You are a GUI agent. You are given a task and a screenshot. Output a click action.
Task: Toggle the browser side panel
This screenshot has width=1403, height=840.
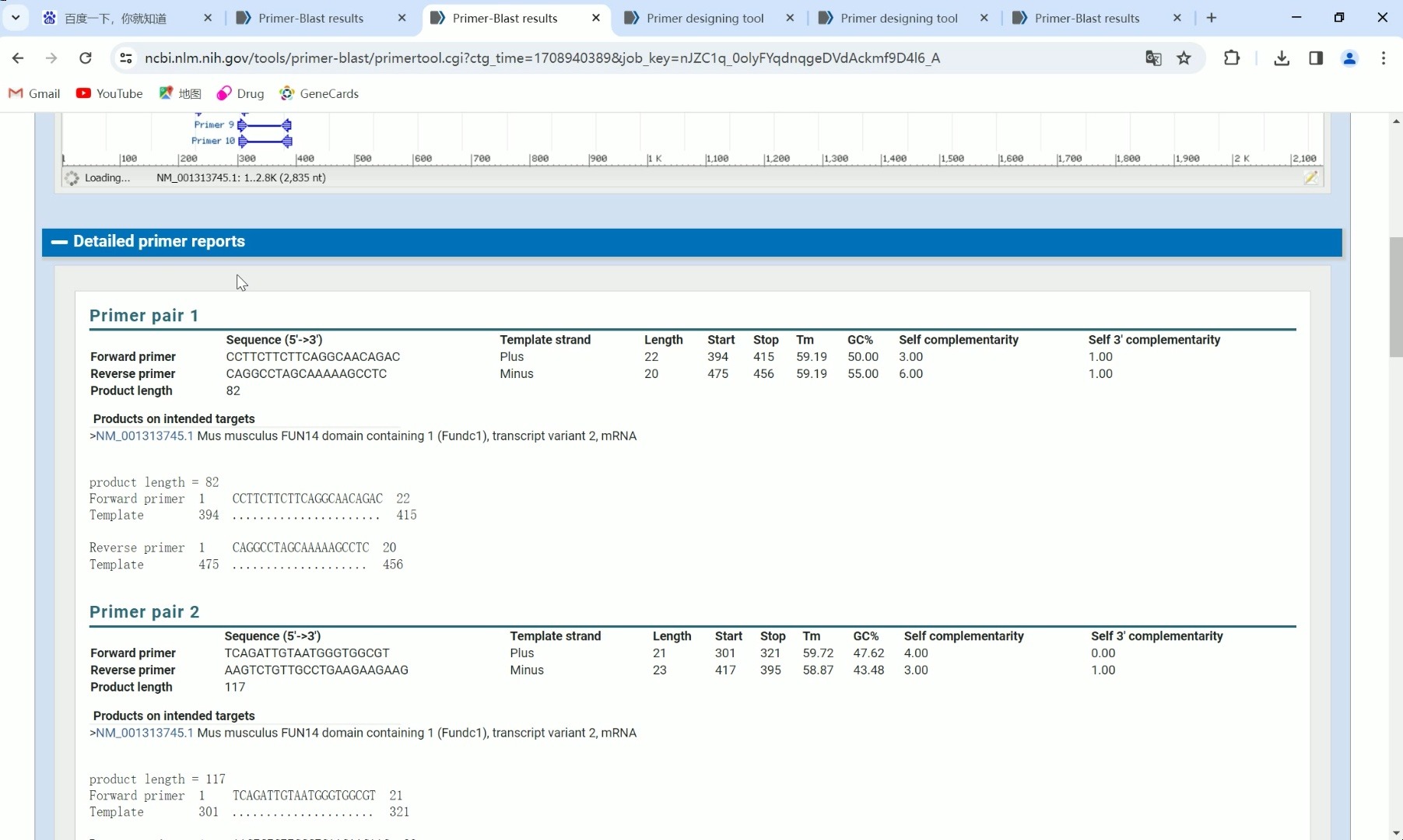pyautogui.click(x=1316, y=58)
